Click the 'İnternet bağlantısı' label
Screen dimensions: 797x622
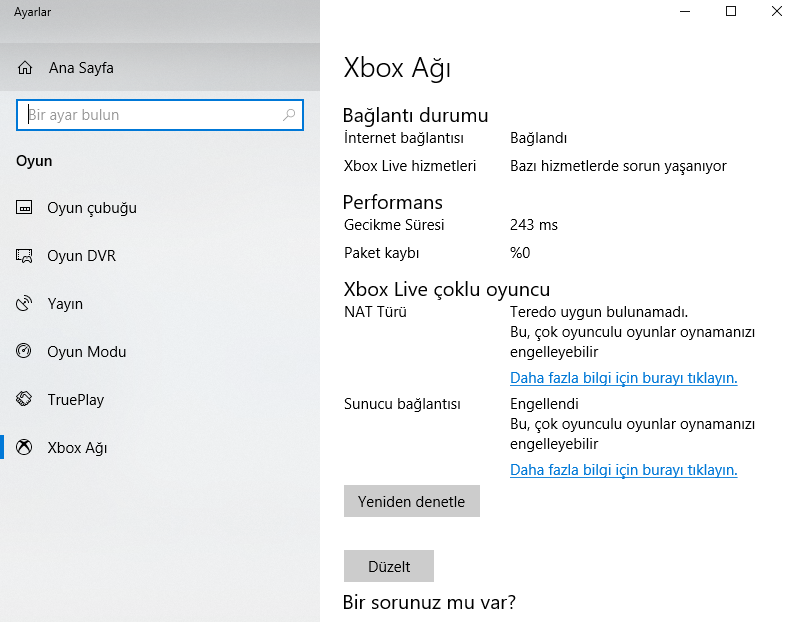pyautogui.click(x=404, y=138)
